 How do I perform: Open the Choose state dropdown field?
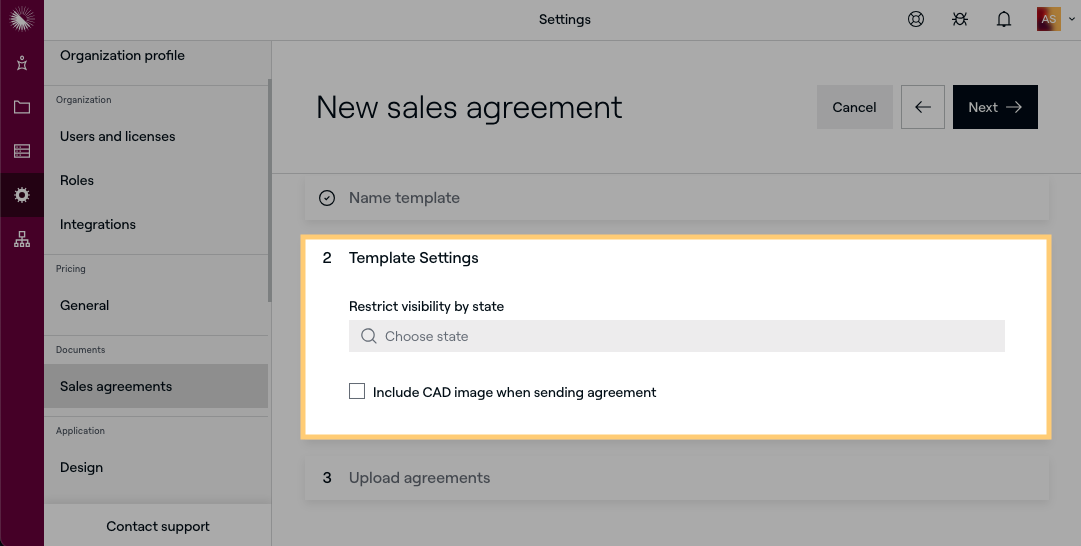676,336
